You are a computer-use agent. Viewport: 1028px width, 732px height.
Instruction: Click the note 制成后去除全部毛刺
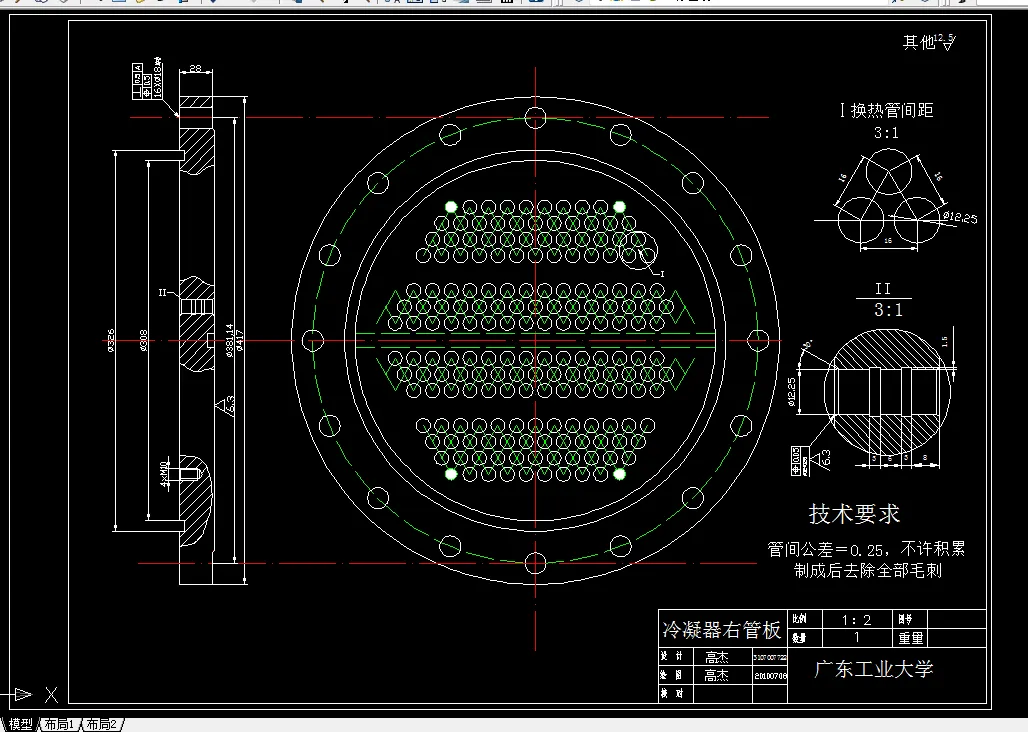868,570
